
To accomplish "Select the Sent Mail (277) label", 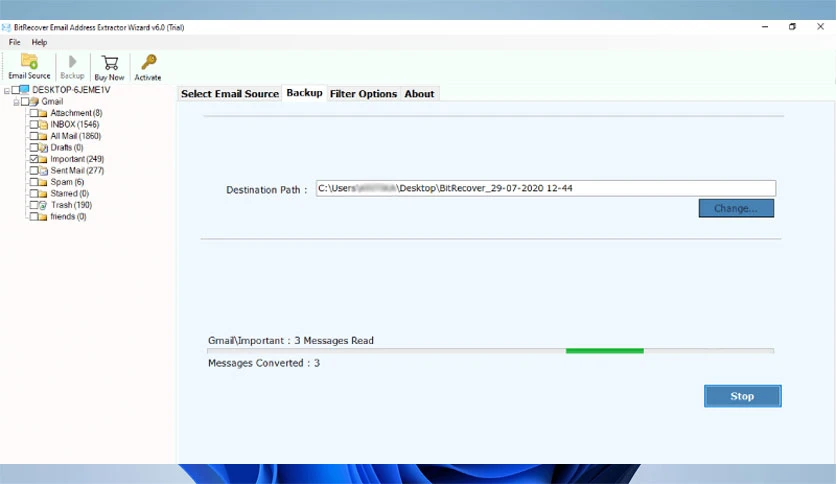I will 77,171.
